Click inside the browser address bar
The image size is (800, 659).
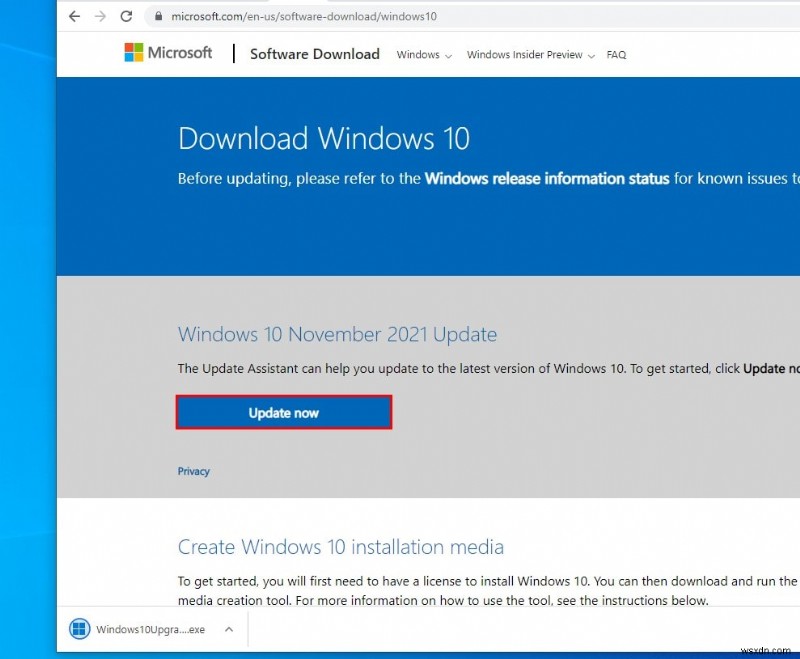(x=300, y=16)
